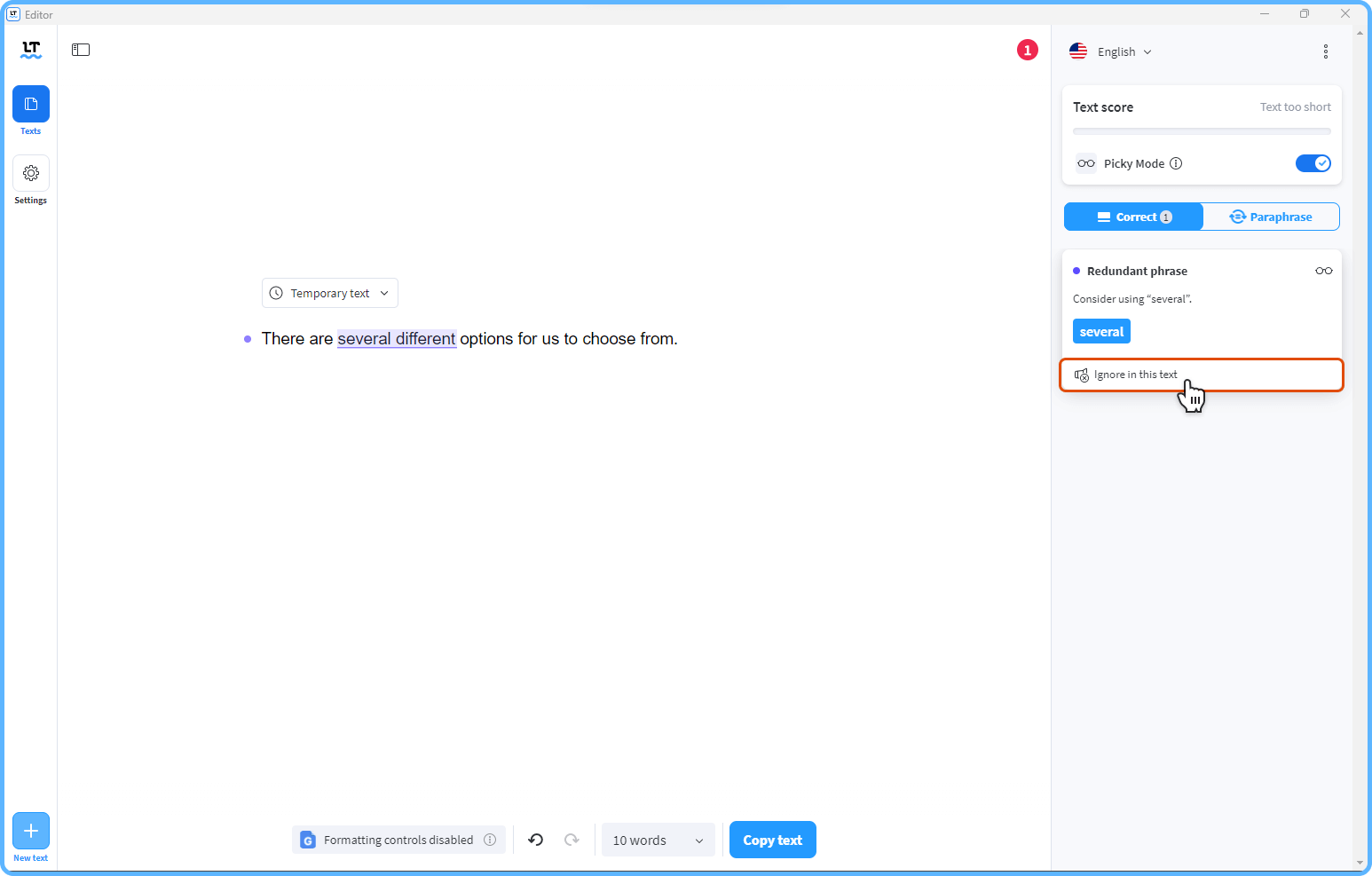This screenshot has width=1372, height=876.
Task: Click glasses icon on Redundant phrase card
Action: point(1324,271)
